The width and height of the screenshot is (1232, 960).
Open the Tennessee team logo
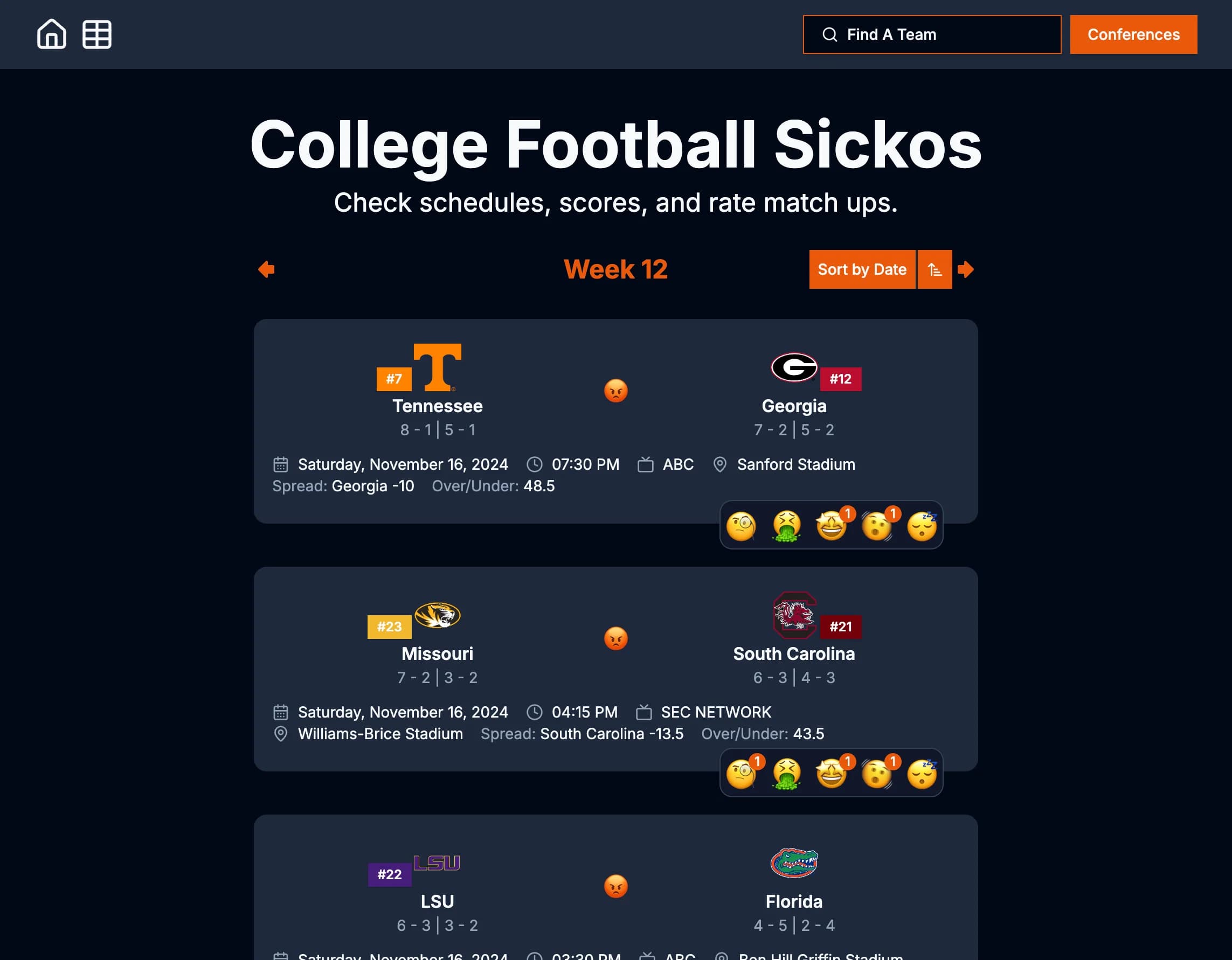pyautogui.click(x=437, y=367)
